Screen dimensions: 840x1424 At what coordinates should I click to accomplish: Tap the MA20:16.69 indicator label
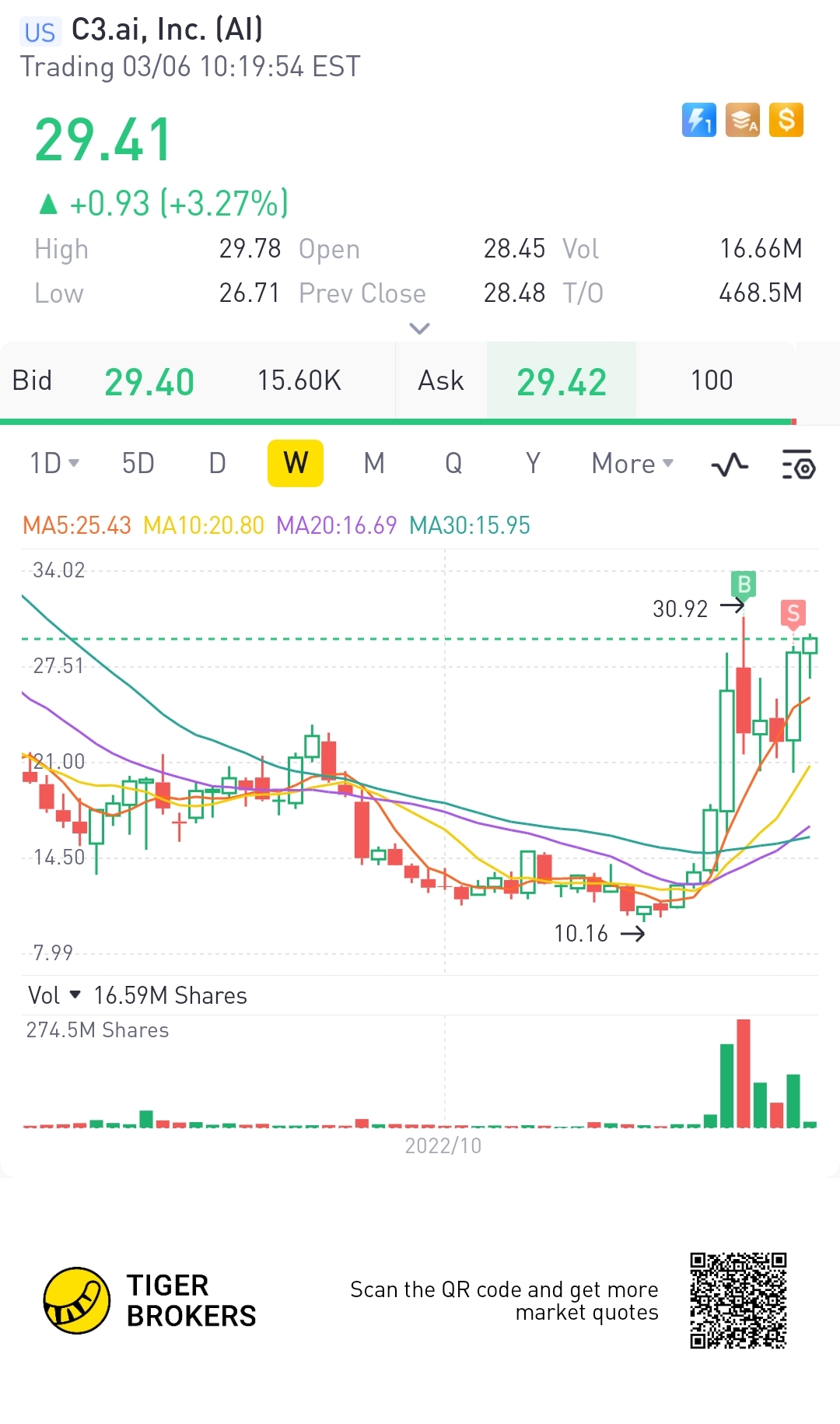(337, 525)
